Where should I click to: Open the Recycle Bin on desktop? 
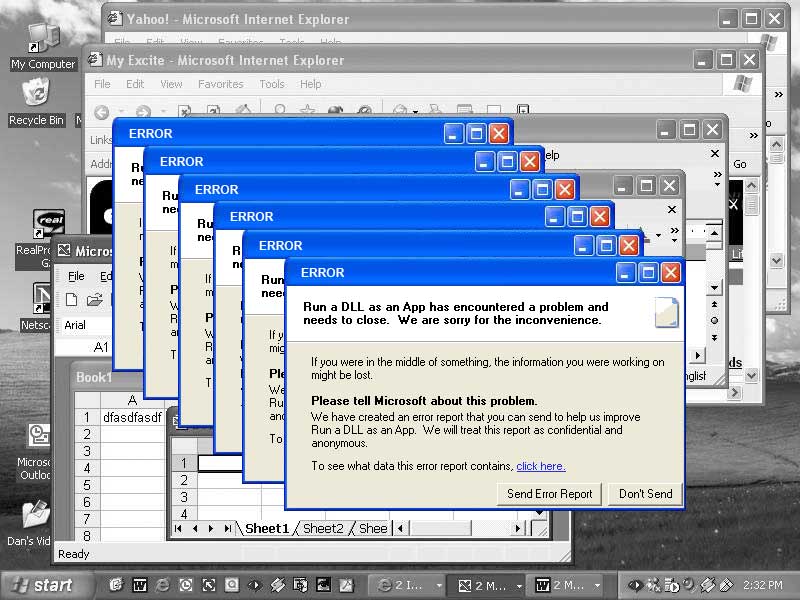click(36, 101)
